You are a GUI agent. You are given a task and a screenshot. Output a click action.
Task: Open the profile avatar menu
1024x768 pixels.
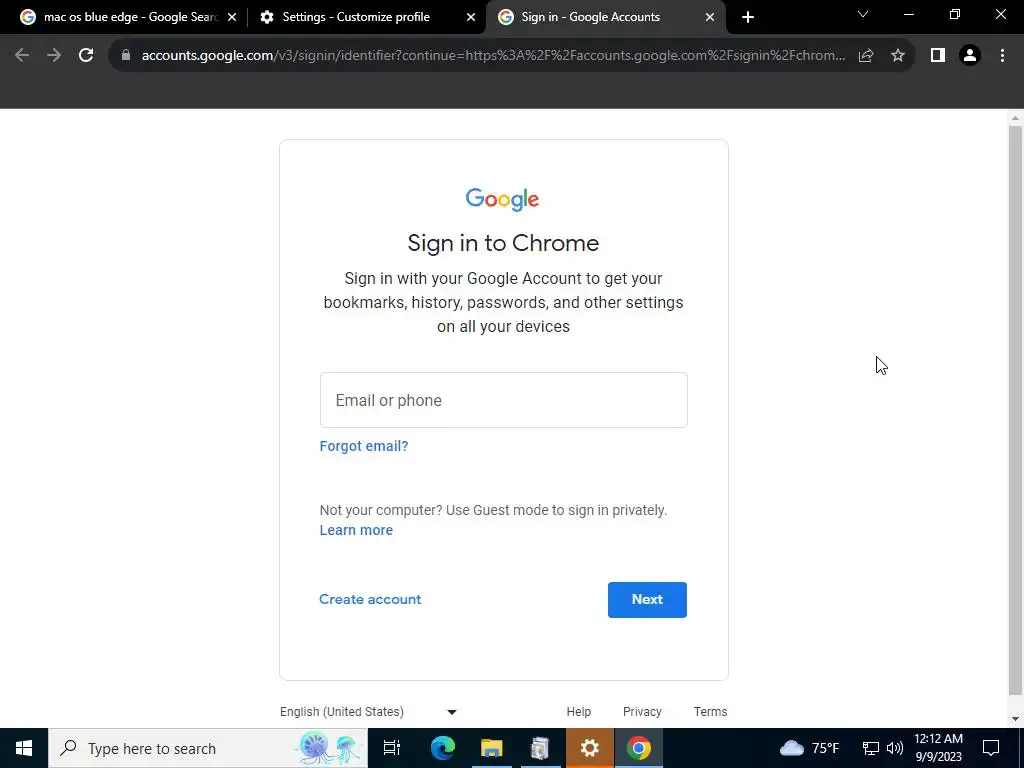pyautogui.click(x=970, y=56)
